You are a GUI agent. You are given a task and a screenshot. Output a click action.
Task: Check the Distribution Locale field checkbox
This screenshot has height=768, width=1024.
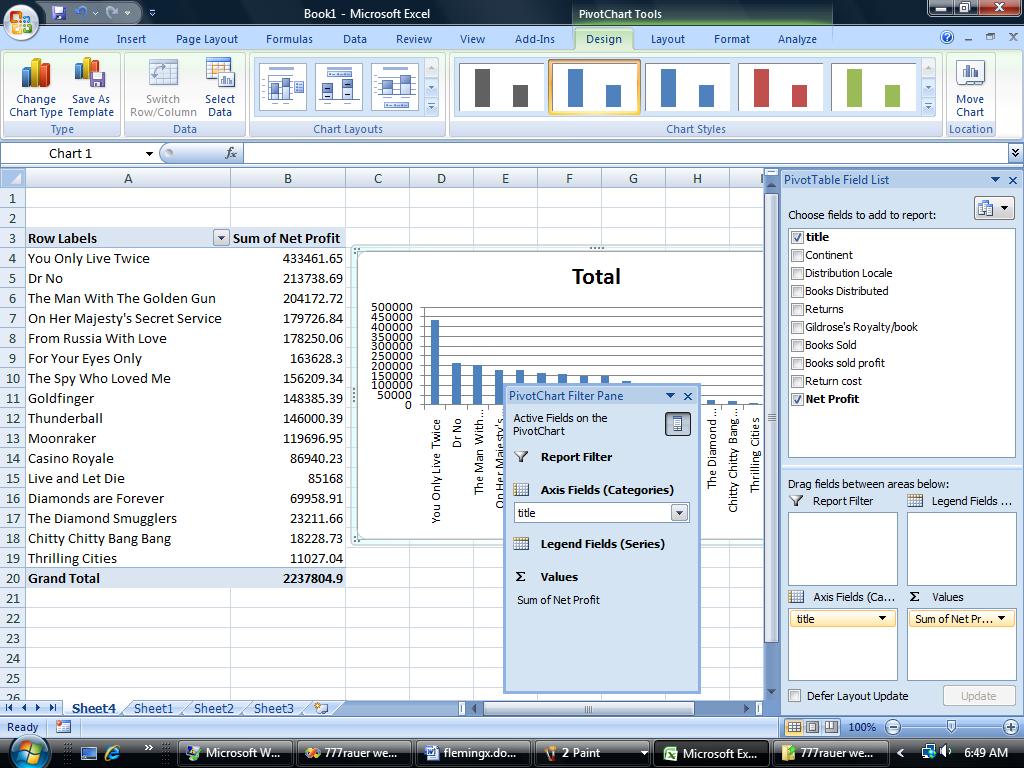click(x=797, y=273)
